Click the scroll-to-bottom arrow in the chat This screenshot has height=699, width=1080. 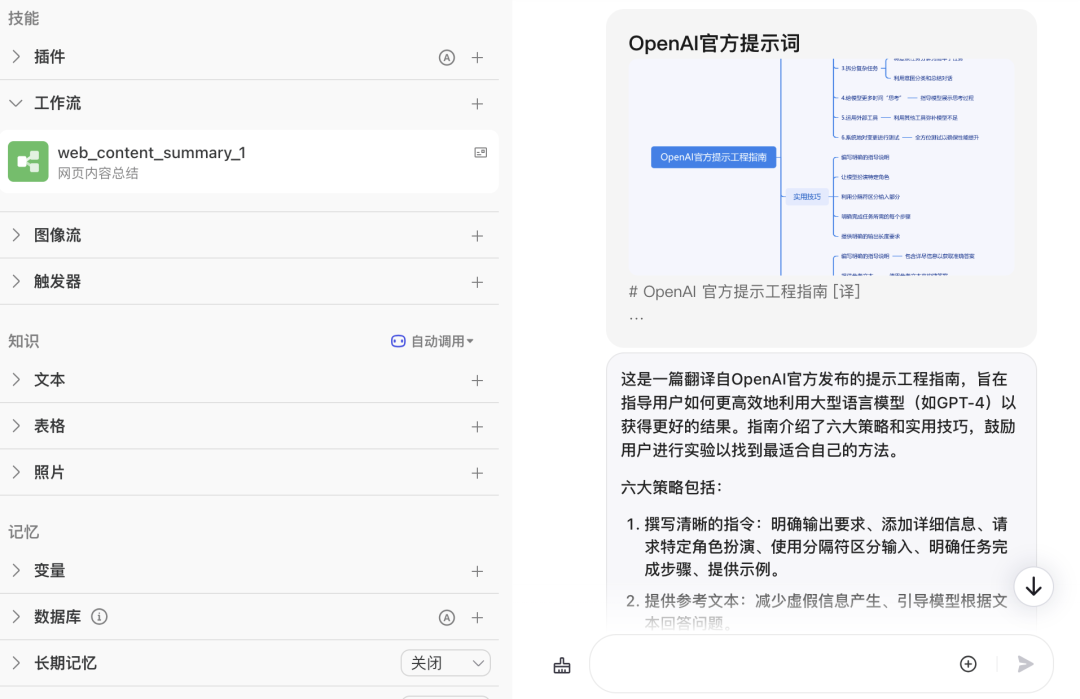pos(1034,587)
